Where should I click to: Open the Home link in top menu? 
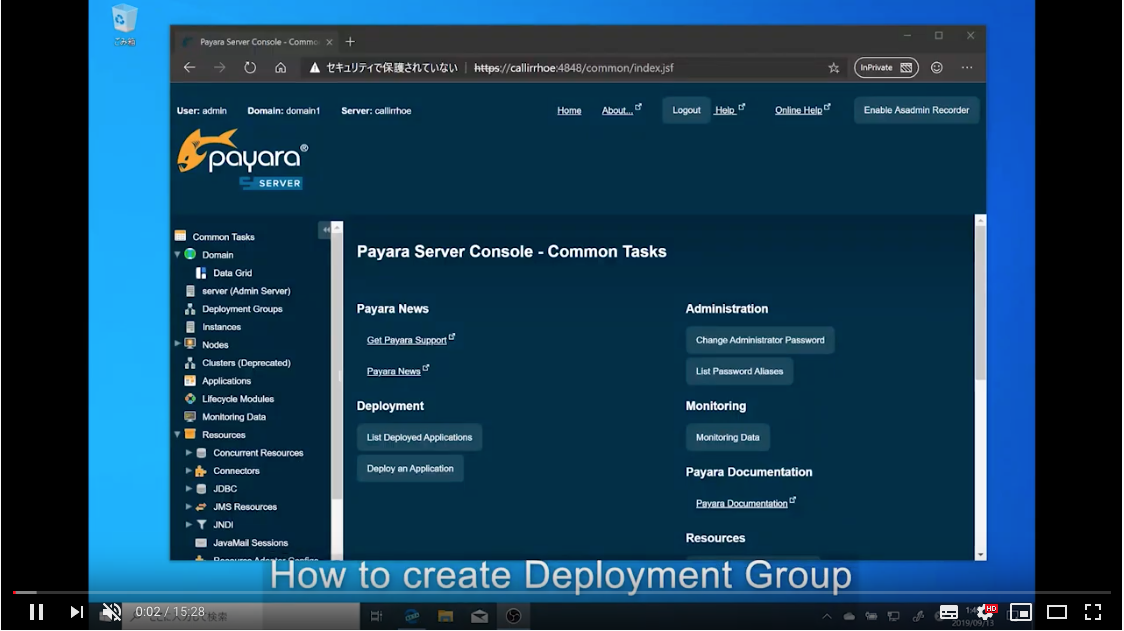click(569, 111)
